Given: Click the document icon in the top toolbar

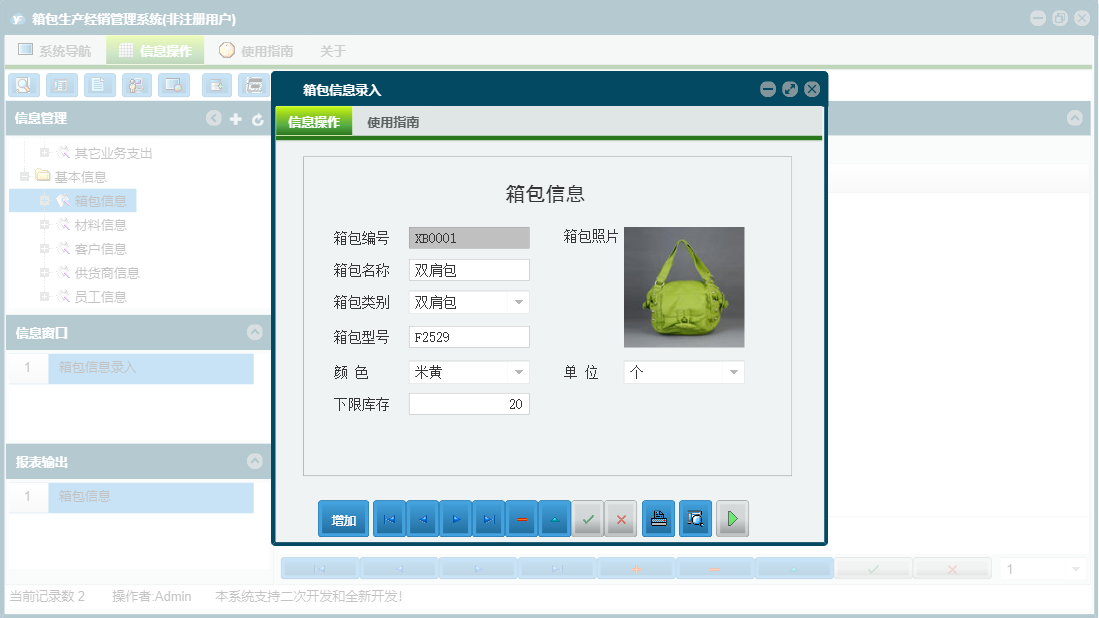Looking at the screenshot, I should (x=99, y=85).
